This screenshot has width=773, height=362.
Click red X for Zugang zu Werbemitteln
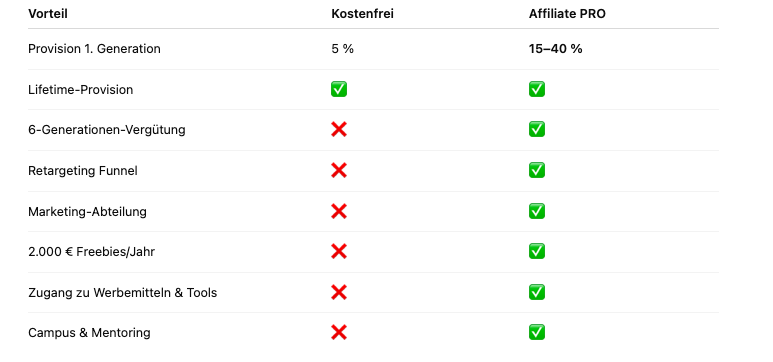[x=339, y=292]
